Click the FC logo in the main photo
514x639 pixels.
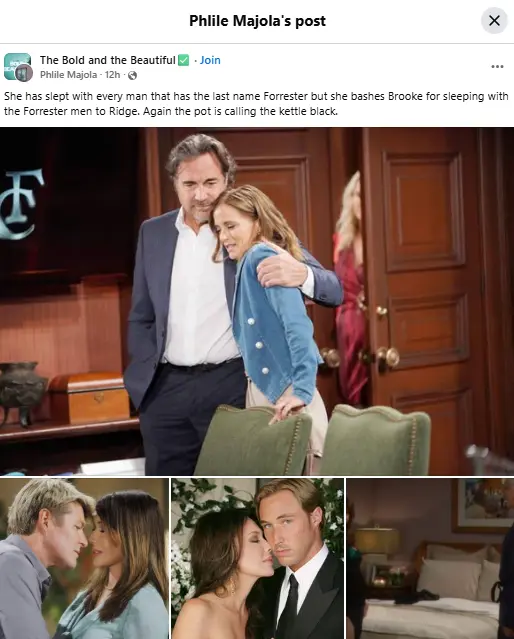[x=21, y=203]
